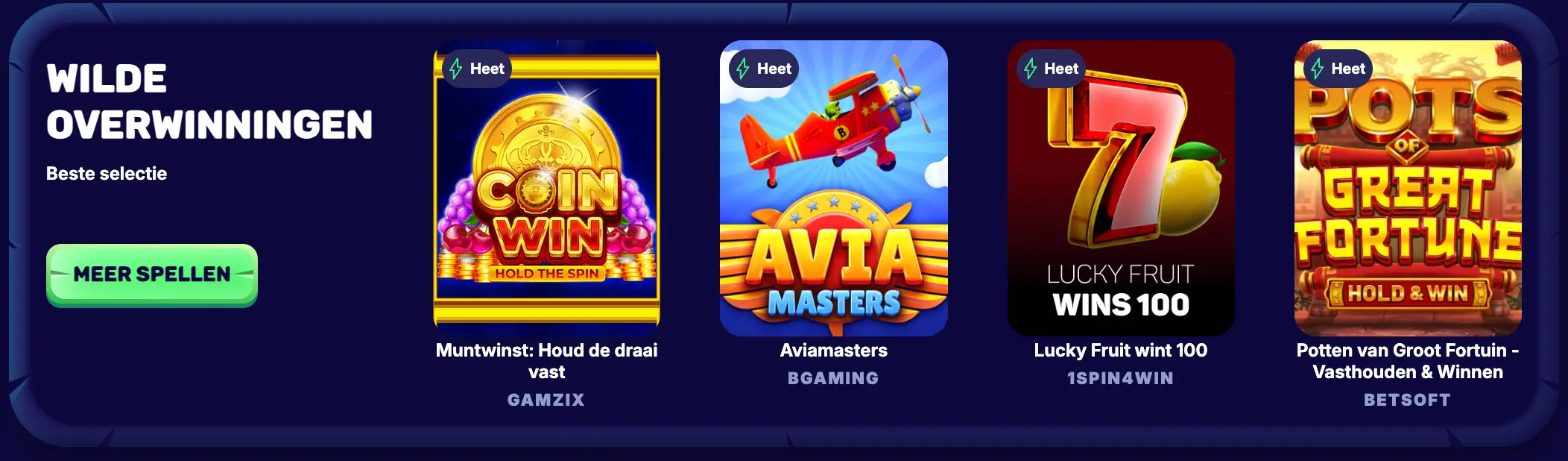Open the Aviamasters title link
The width and height of the screenshot is (1568, 461).
(x=833, y=351)
